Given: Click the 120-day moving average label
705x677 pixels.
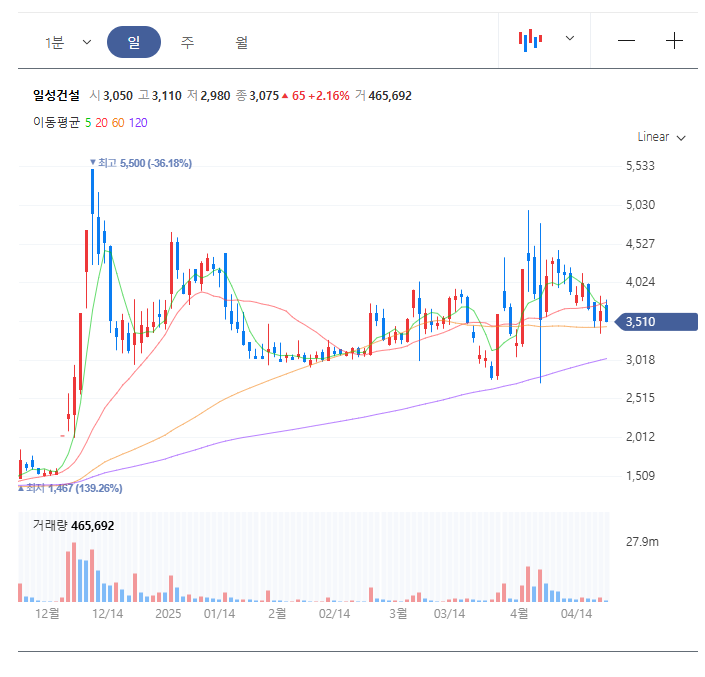Looking at the screenshot, I should pos(138,123).
